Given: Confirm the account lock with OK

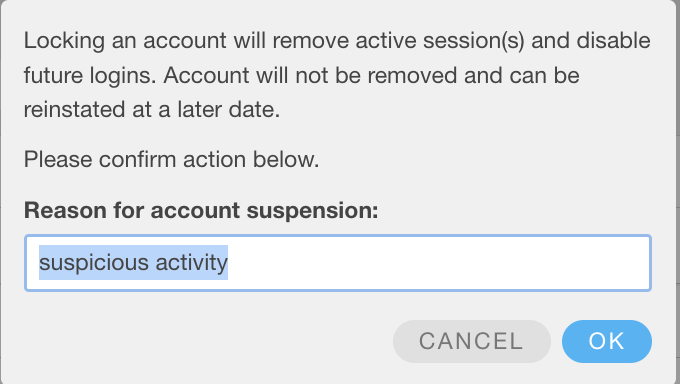Looking at the screenshot, I should [x=607, y=341].
